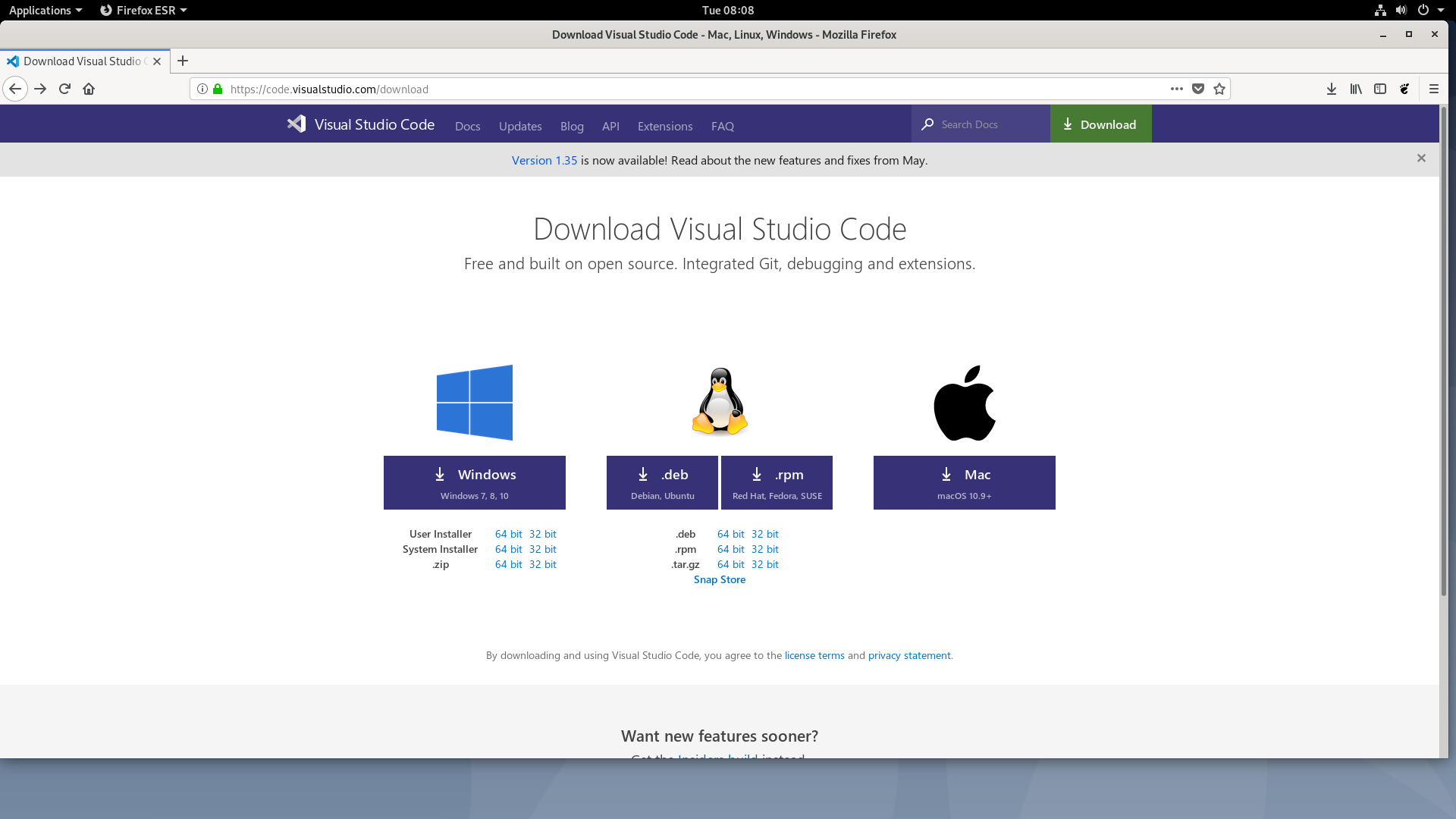Open the privacy statement link
This screenshot has width=1456, height=819.
pos(909,655)
